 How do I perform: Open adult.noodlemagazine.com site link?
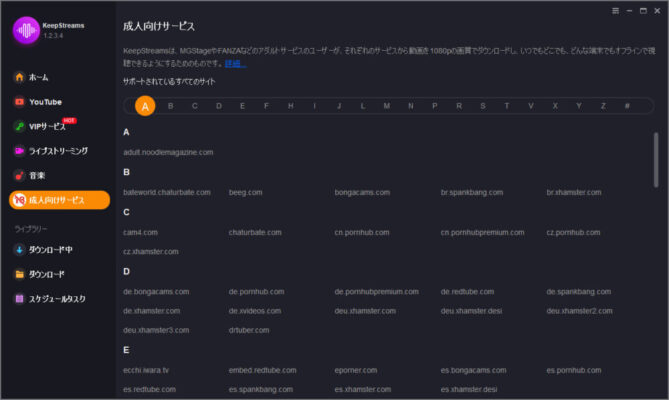[x=168, y=152]
